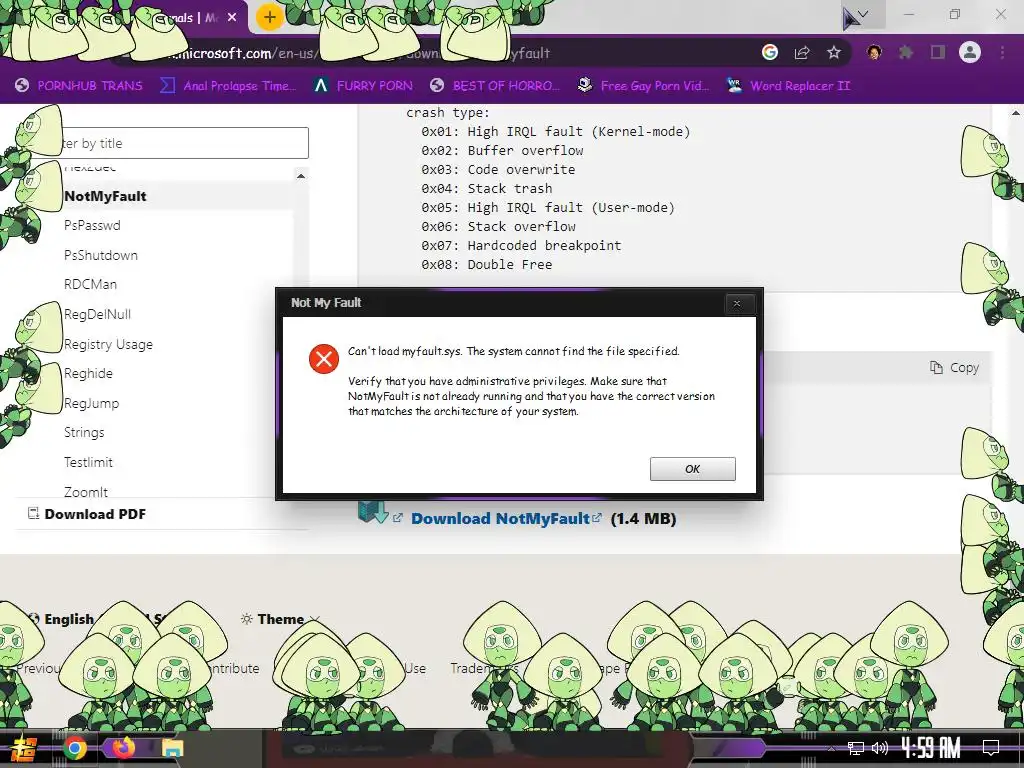Select NotMyFault in the sidebar list
Screen dimensions: 1024x768
[105, 196]
